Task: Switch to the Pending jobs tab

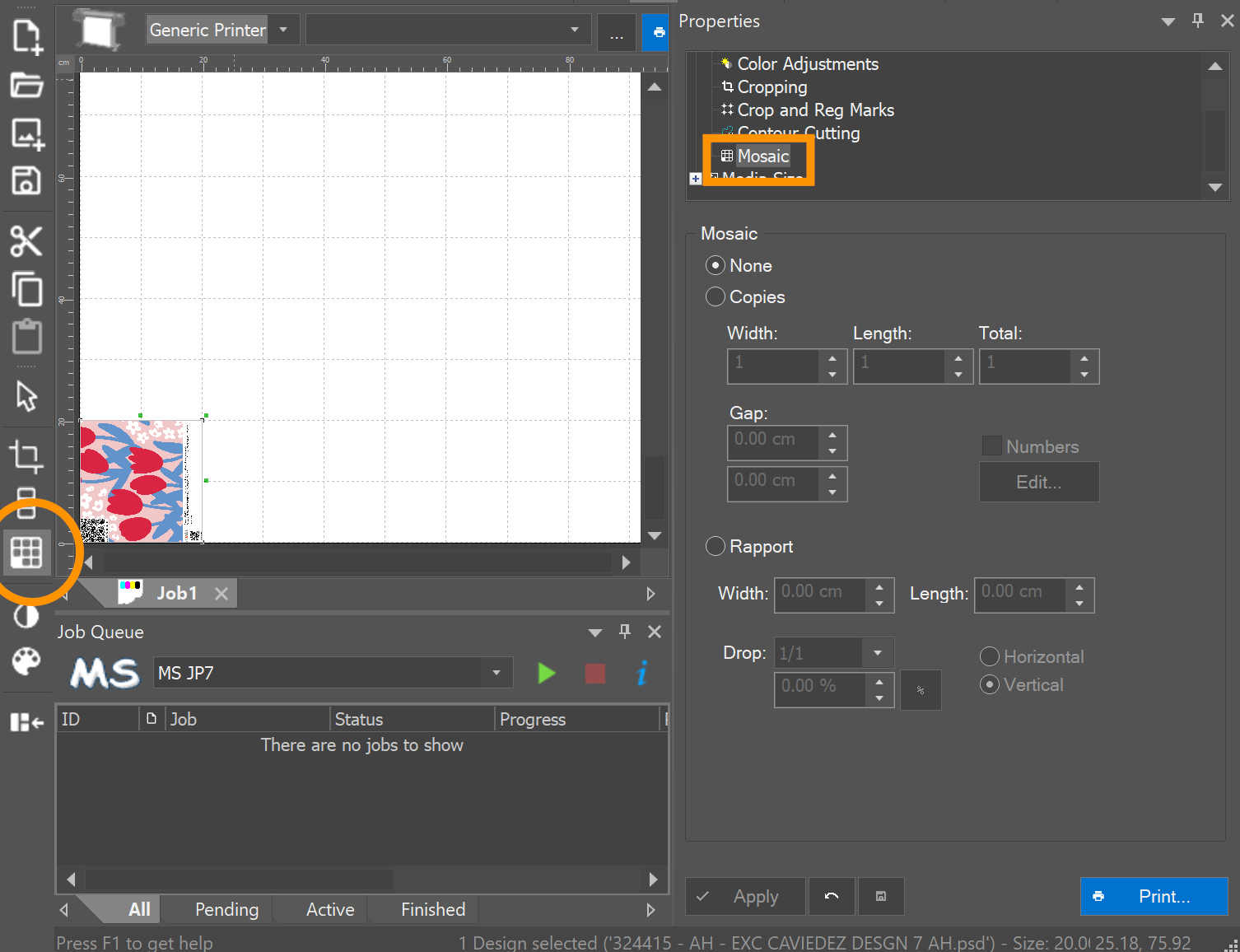Action: coord(226,909)
